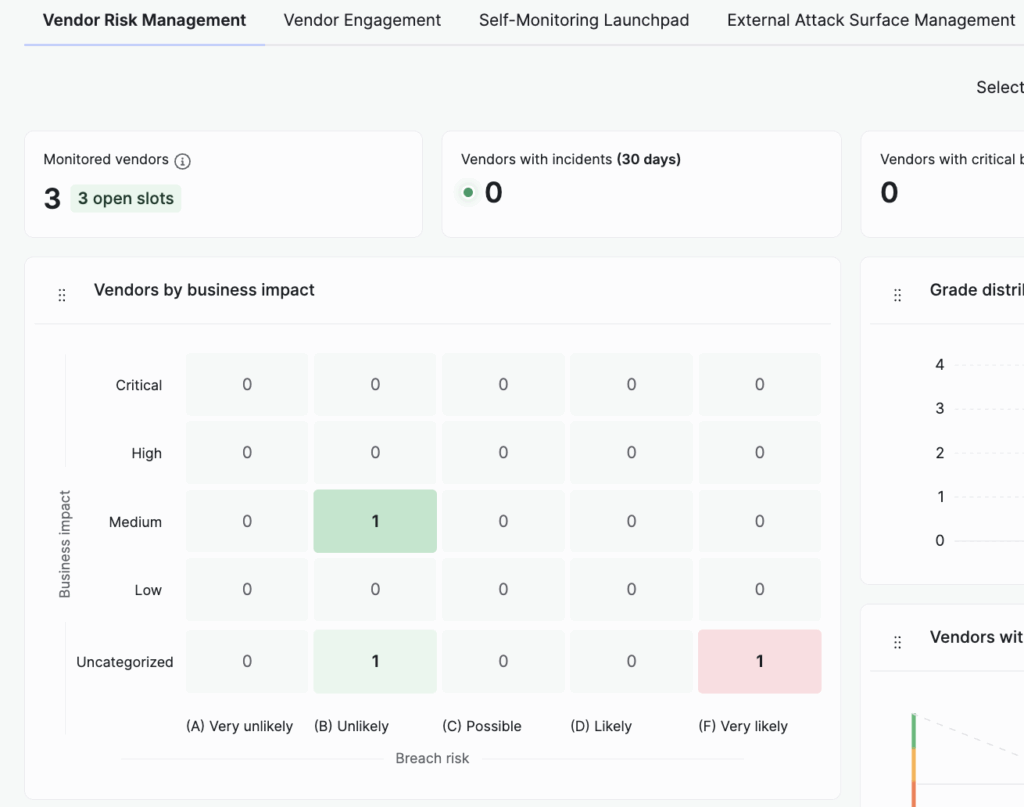Screen dimensions: 1024x807
Task: Click Medium impact, Unlikely risk cell
Action: point(375,521)
